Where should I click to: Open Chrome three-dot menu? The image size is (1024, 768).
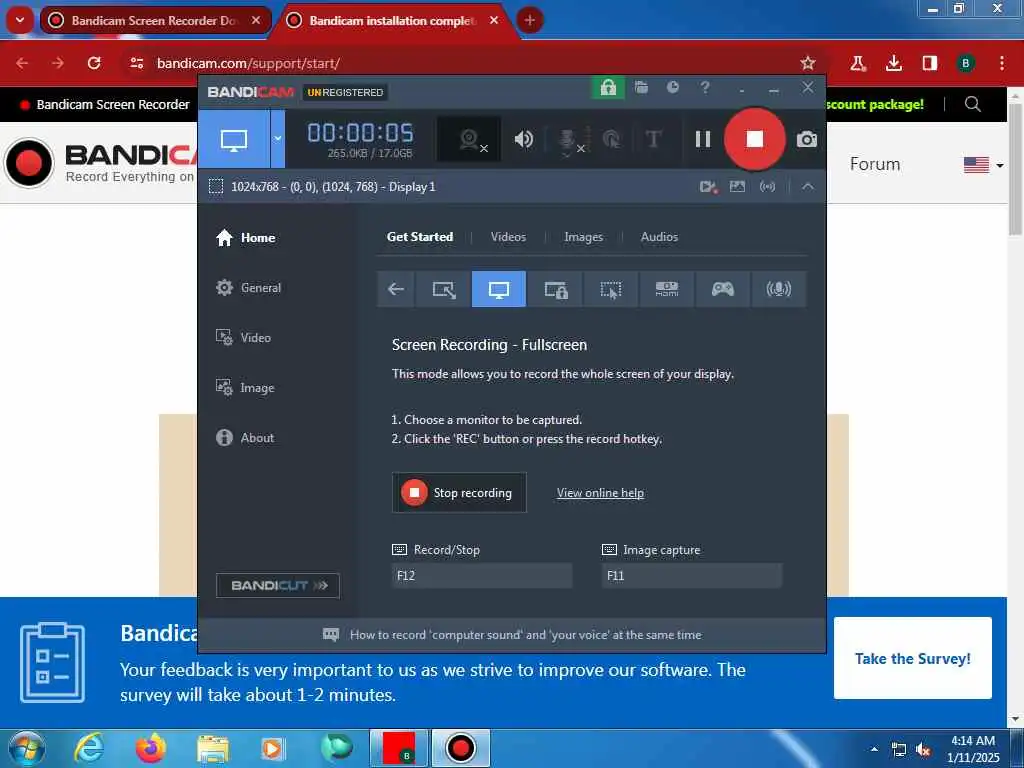click(1002, 63)
